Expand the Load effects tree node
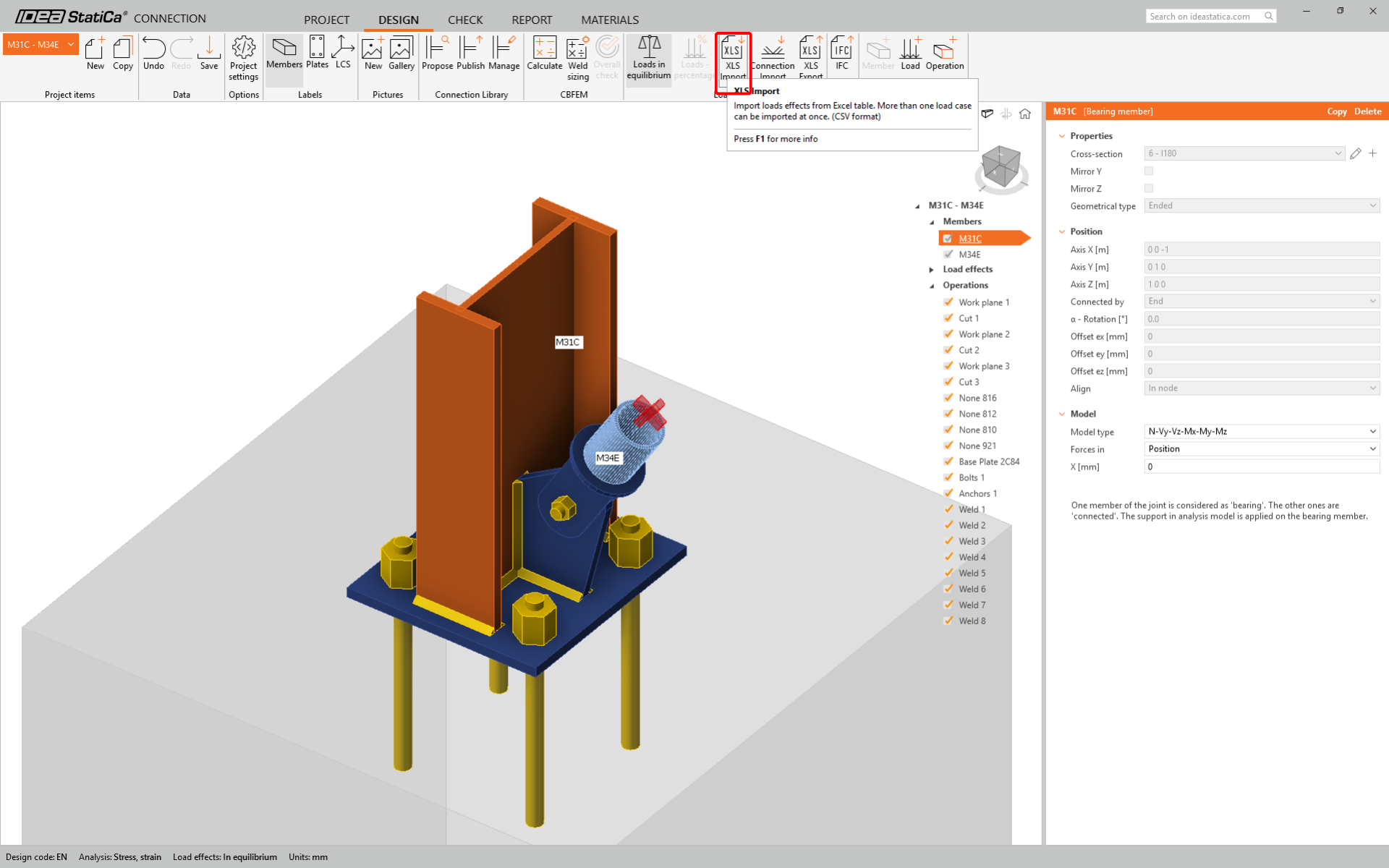 coord(932,270)
